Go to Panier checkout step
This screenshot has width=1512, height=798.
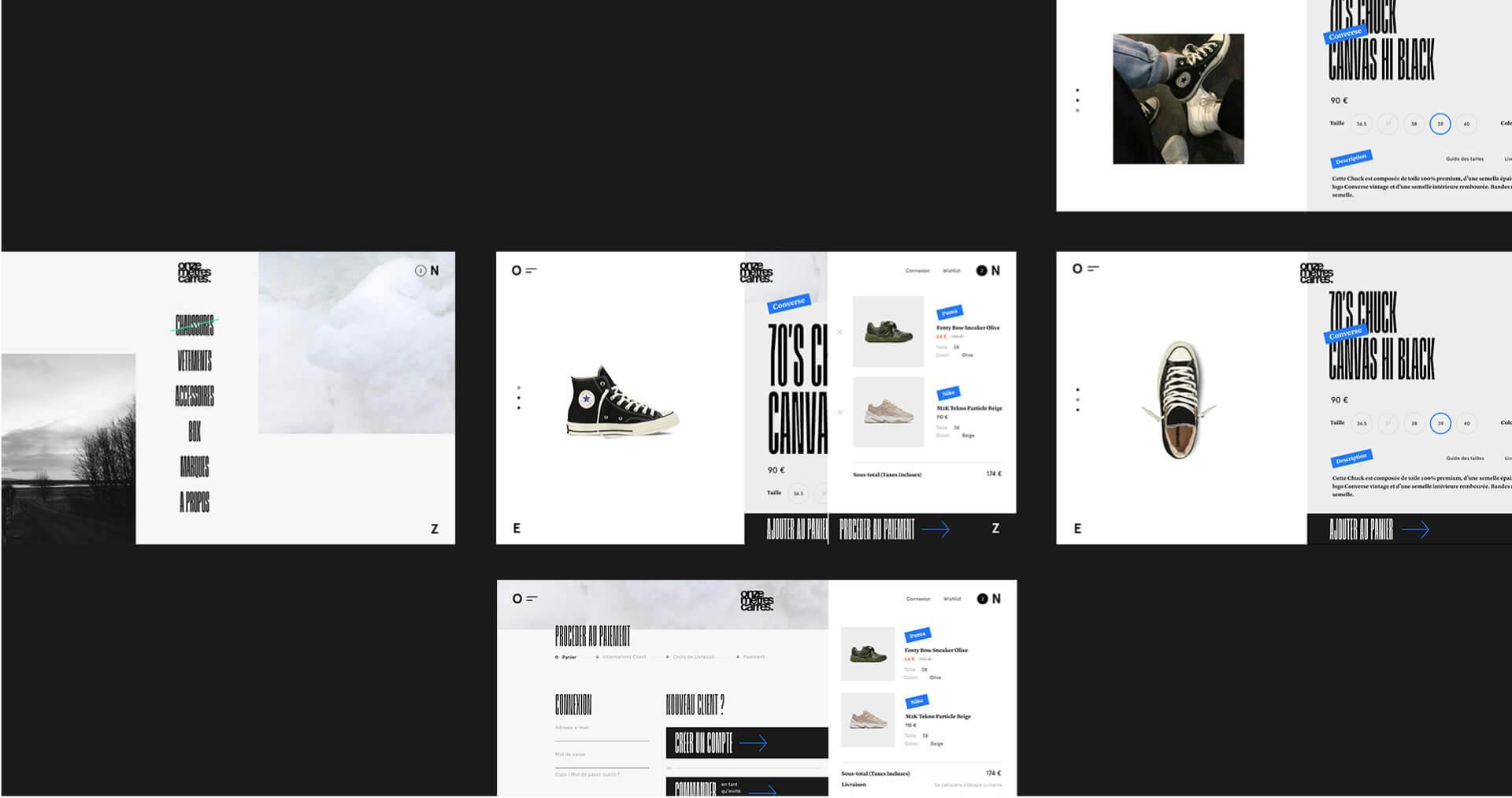(x=566, y=657)
